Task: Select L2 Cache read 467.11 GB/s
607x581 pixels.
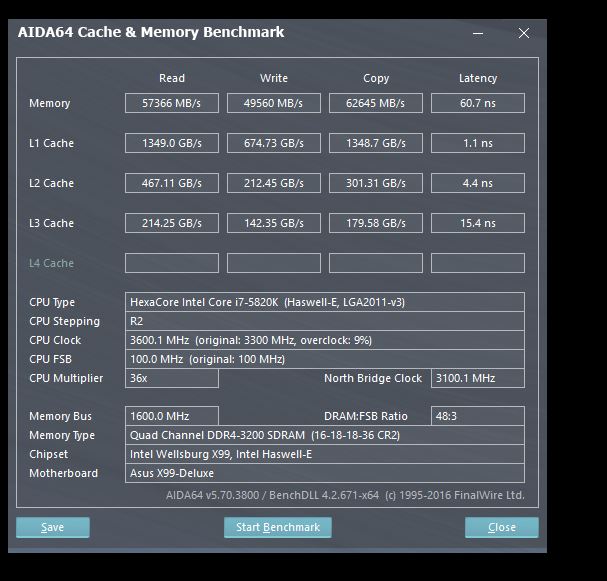Action: point(172,183)
